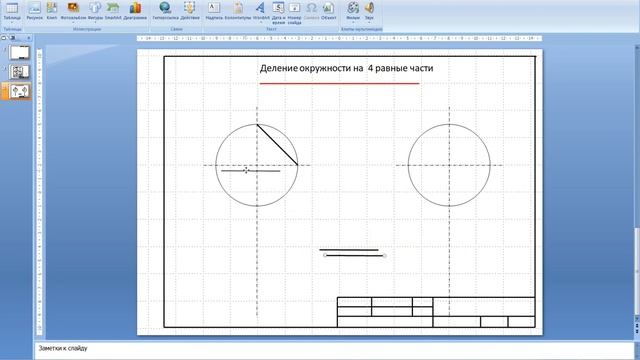Click the title 'Деление окружности на 4 равные части'
This screenshot has width=640, height=360.
click(346, 68)
